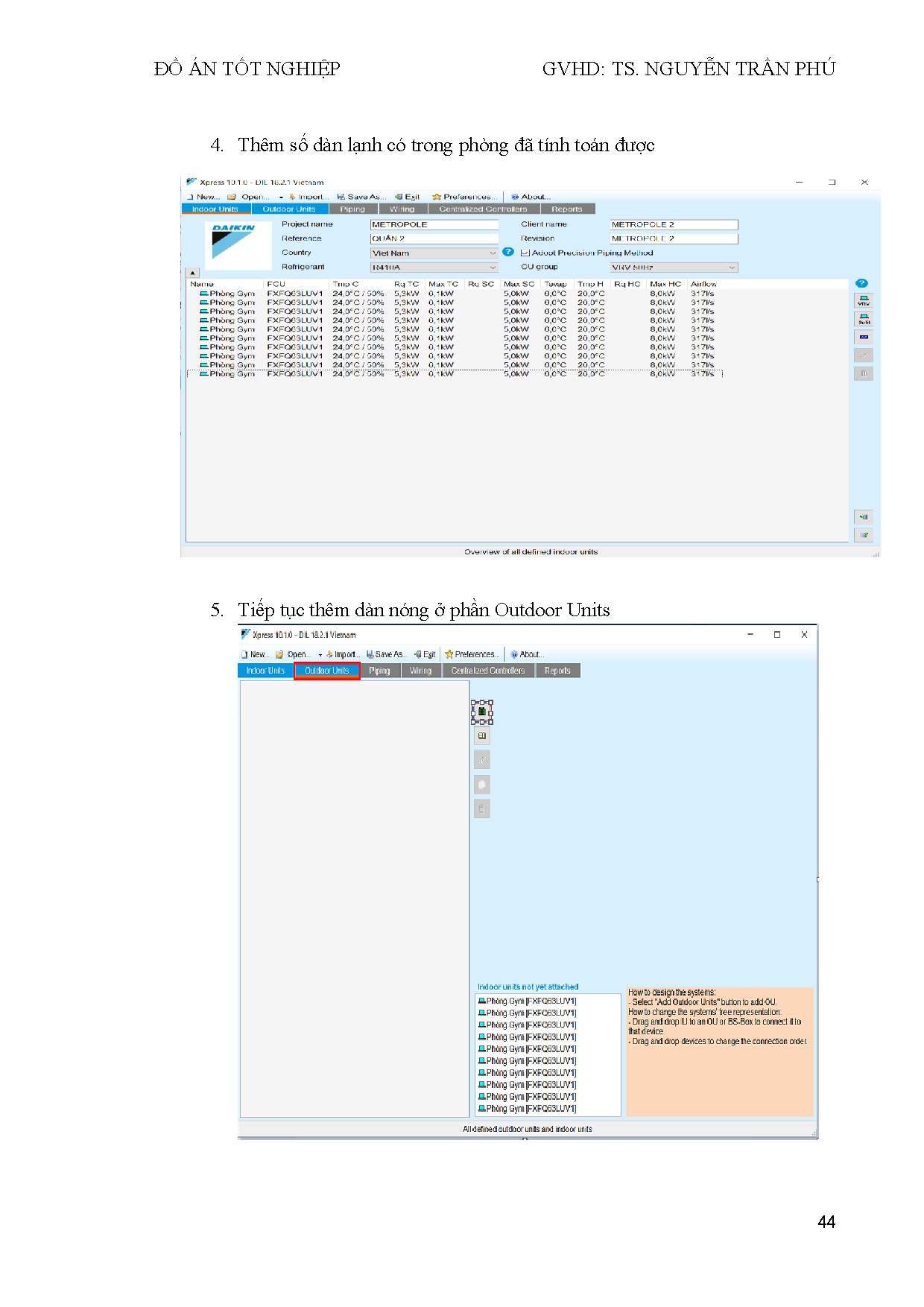Open the Piping tab in upper window
Image resolution: width=924 pixels, height=1307 pixels.
pyautogui.click(x=352, y=209)
